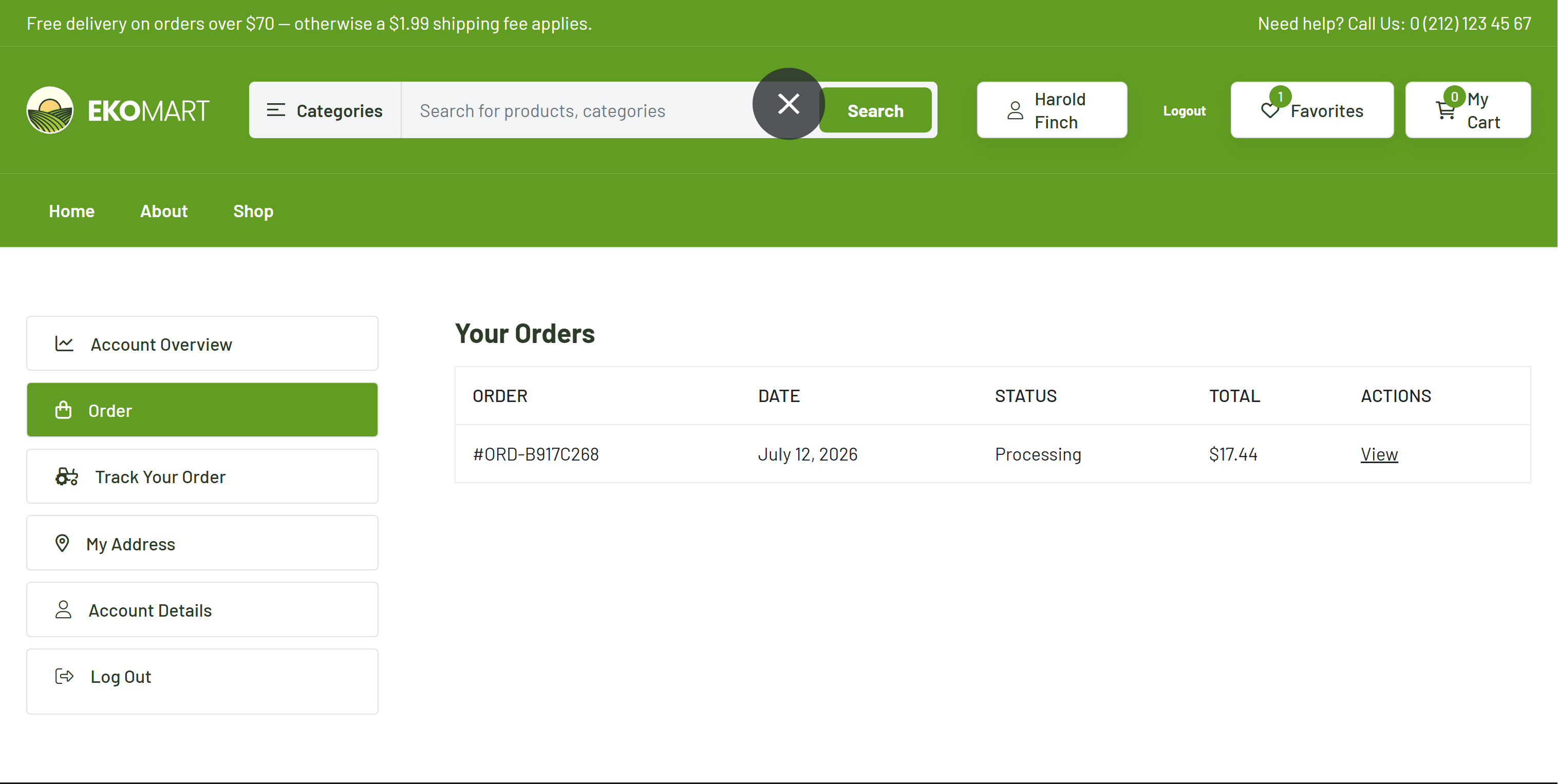Screen dimensions: 1558x784
Task: Click the $17.44 total cell
Action: (x=1233, y=454)
